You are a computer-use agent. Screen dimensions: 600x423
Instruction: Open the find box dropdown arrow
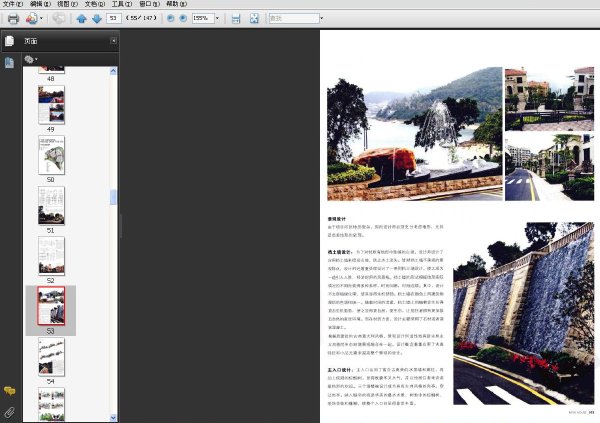321,18
